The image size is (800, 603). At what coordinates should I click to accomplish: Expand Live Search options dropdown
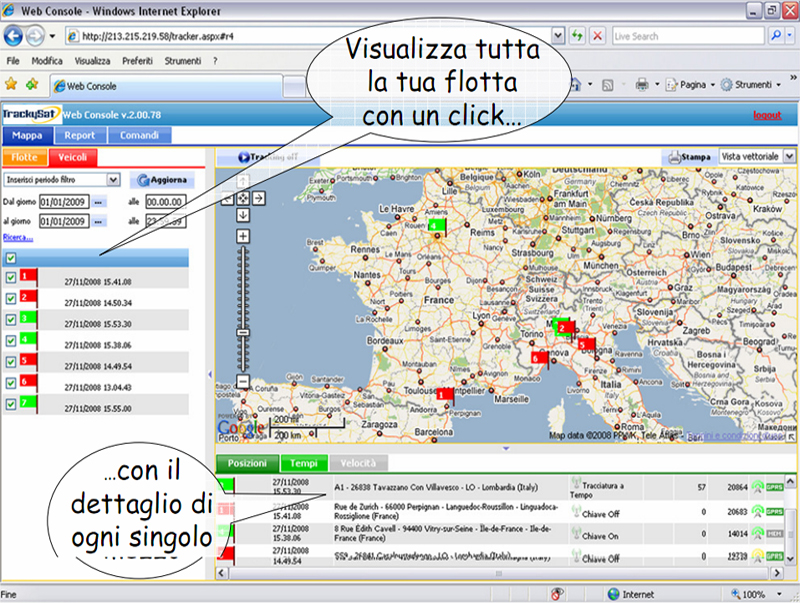click(x=790, y=36)
